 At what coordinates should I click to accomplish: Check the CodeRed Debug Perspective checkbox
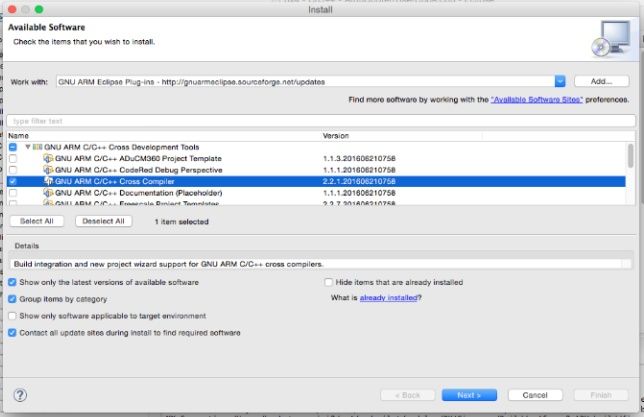[13, 170]
